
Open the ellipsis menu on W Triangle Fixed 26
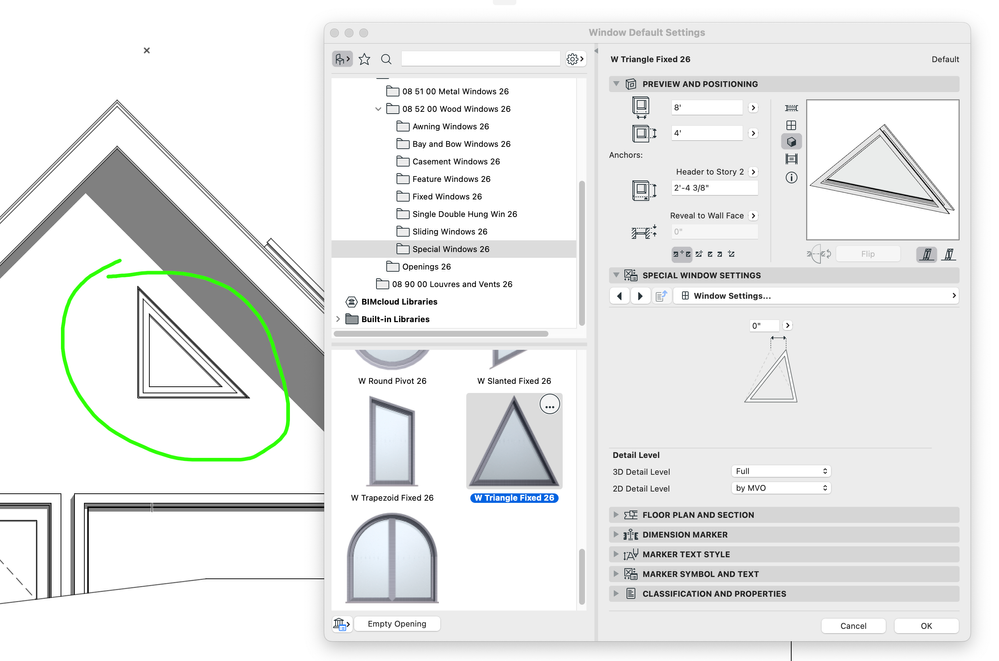point(550,405)
